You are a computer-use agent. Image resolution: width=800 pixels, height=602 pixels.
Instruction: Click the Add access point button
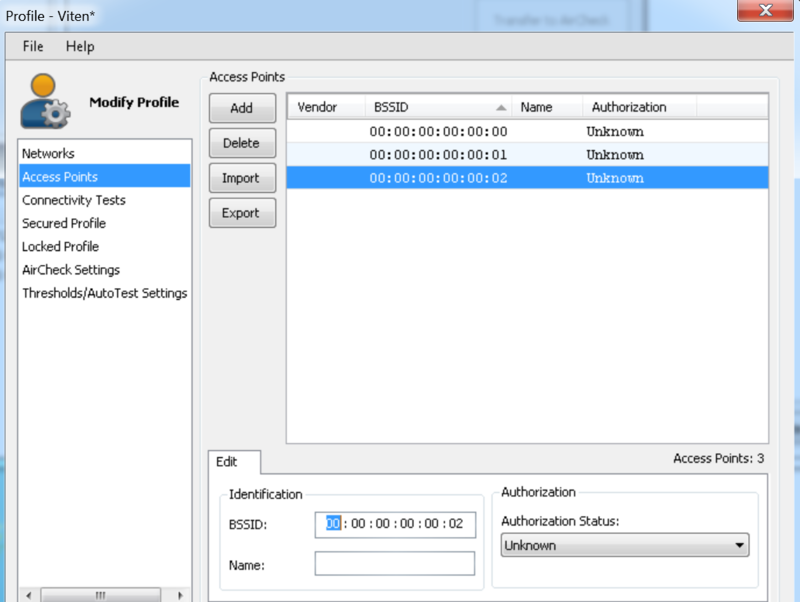point(241,108)
